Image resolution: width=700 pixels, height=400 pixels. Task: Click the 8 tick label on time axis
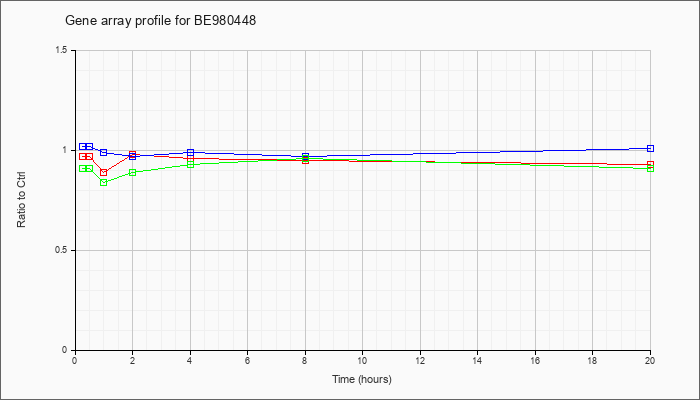305,360
